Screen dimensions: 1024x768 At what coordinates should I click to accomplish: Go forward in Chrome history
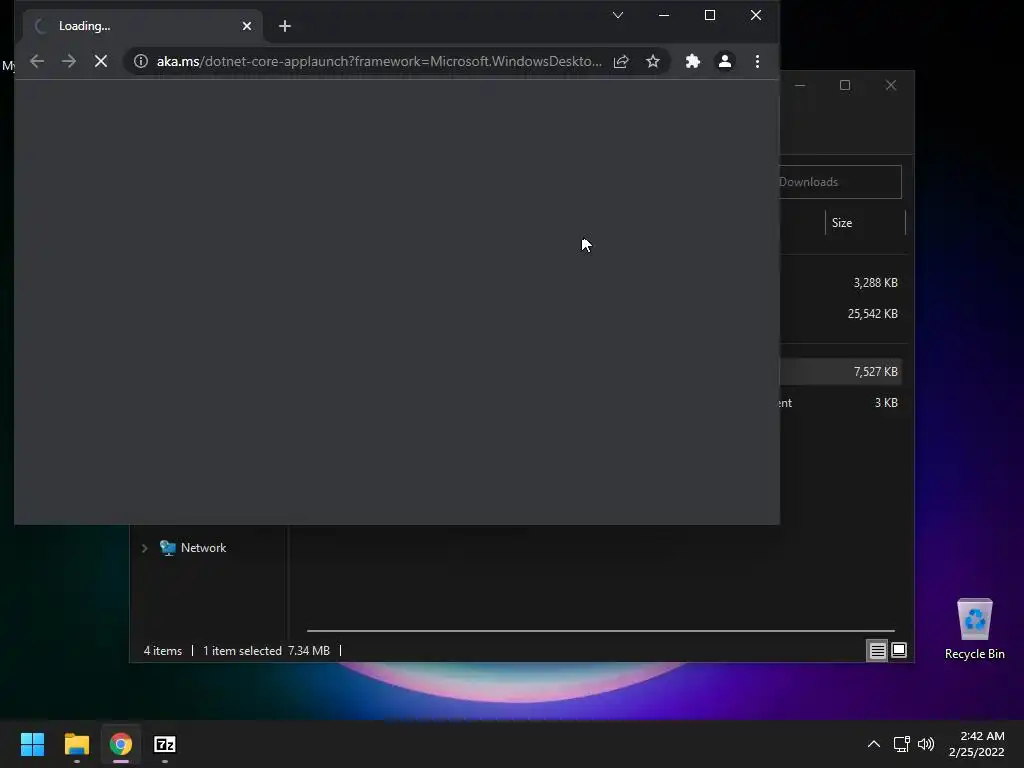click(69, 61)
